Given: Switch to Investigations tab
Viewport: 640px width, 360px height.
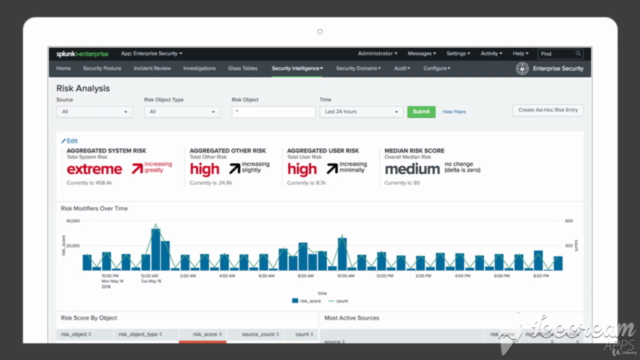Looking at the screenshot, I should point(199,69).
